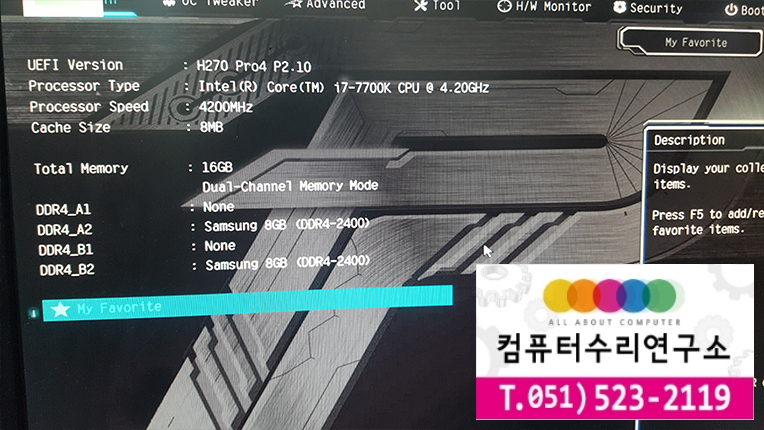The image size is (764, 430).
Task: Click the DDR4_A2 Samsung 8GB entry
Action: (x=287, y=225)
